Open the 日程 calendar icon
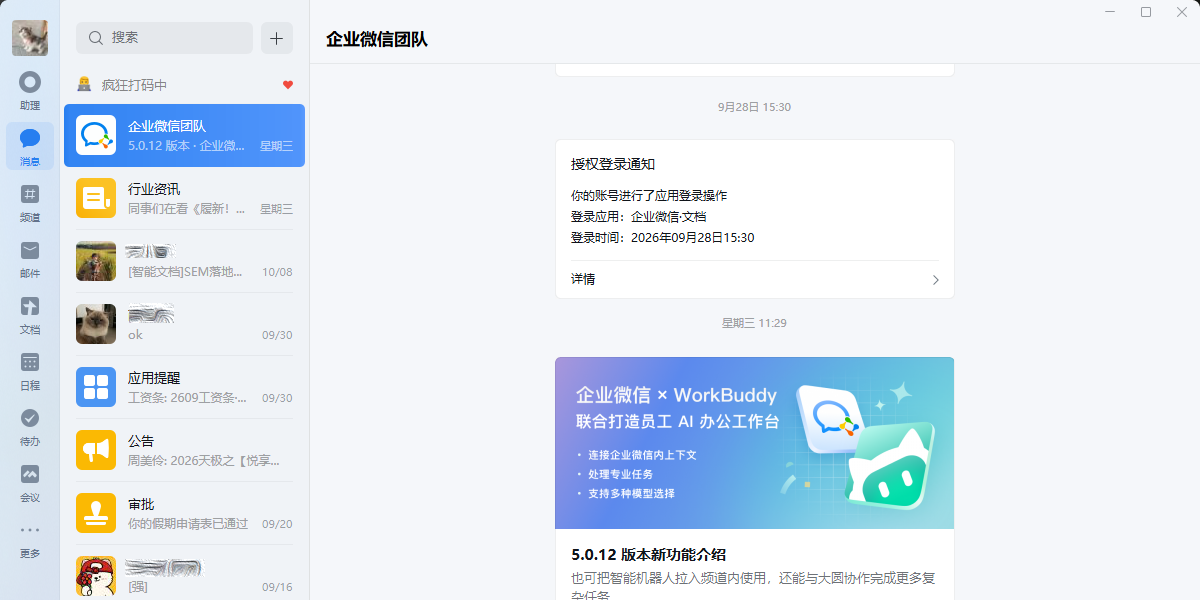The width and height of the screenshot is (1200, 600). [30, 370]
